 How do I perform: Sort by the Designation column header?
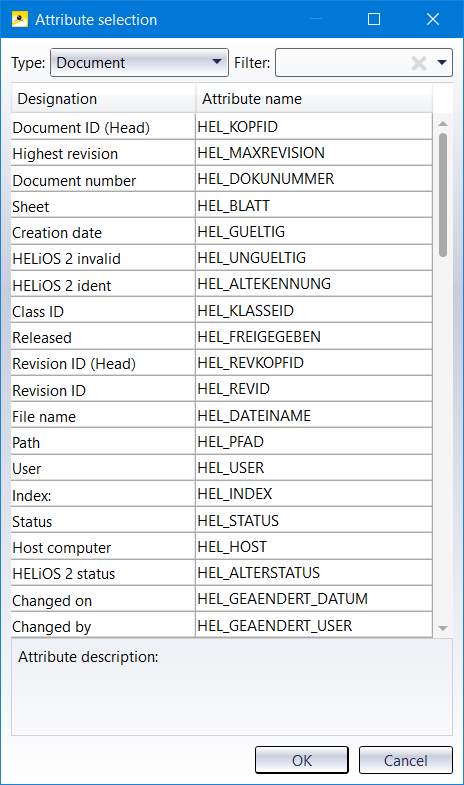103,99
